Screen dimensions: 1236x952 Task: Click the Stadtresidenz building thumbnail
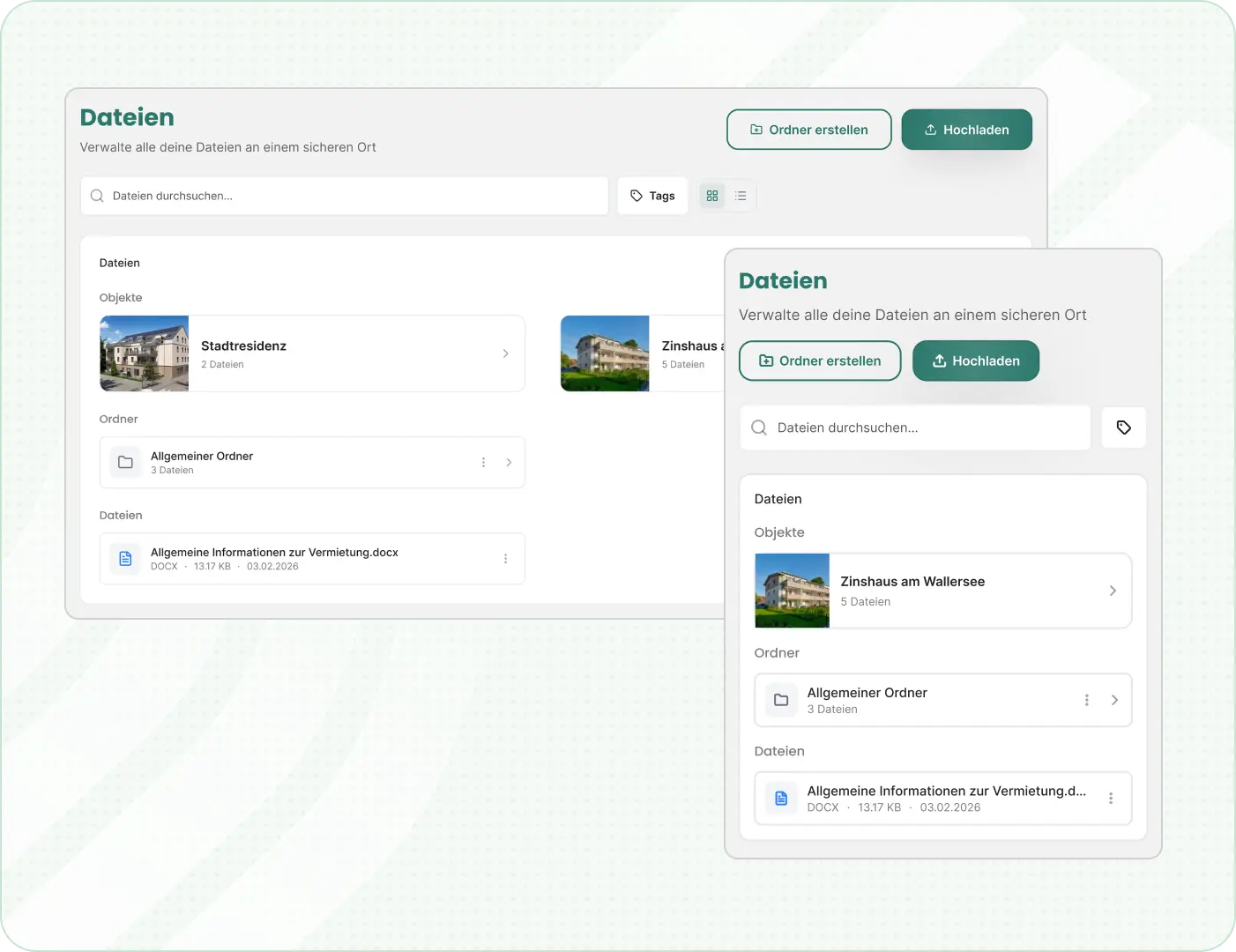[x=145, y=353]
